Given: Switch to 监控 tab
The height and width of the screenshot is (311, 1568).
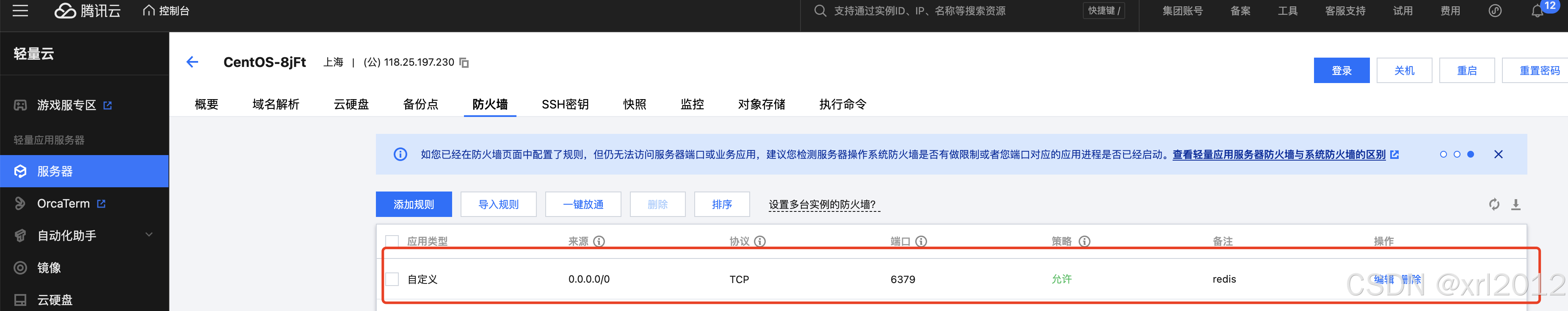Looking at the screenshot, I should click(692, 104).
